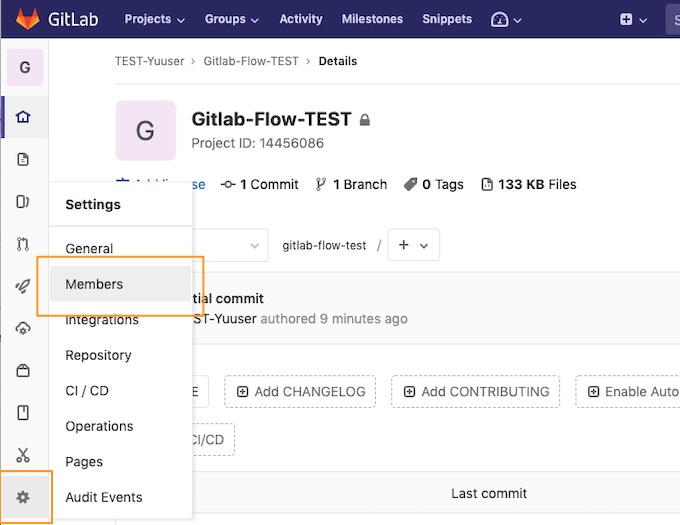680x525 pixels.
Task: Open the Wiki book icon in sidebar
Action: [23, 413]
